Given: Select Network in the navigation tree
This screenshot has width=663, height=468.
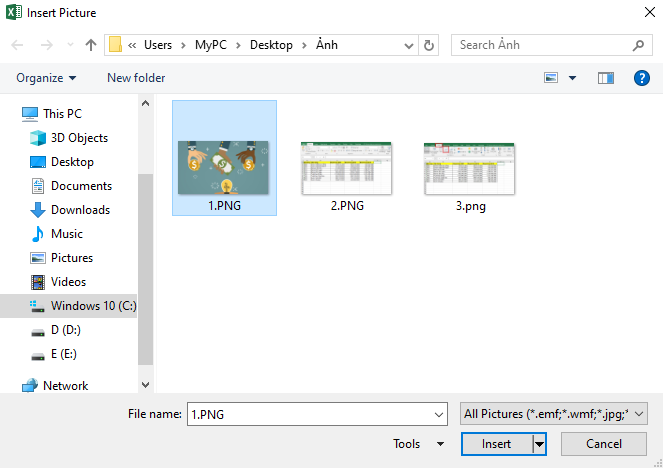Looking at the screenshot, I should 55,386.
